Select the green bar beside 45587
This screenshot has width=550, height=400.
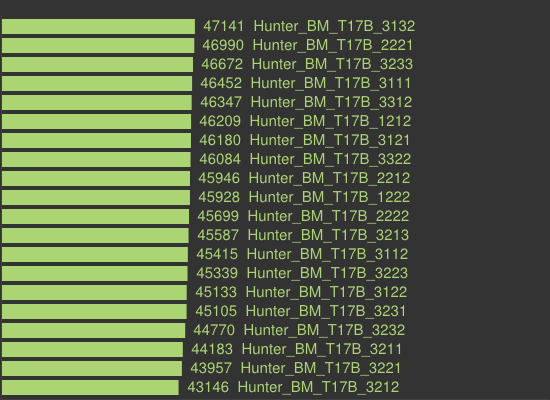(95, 235)
